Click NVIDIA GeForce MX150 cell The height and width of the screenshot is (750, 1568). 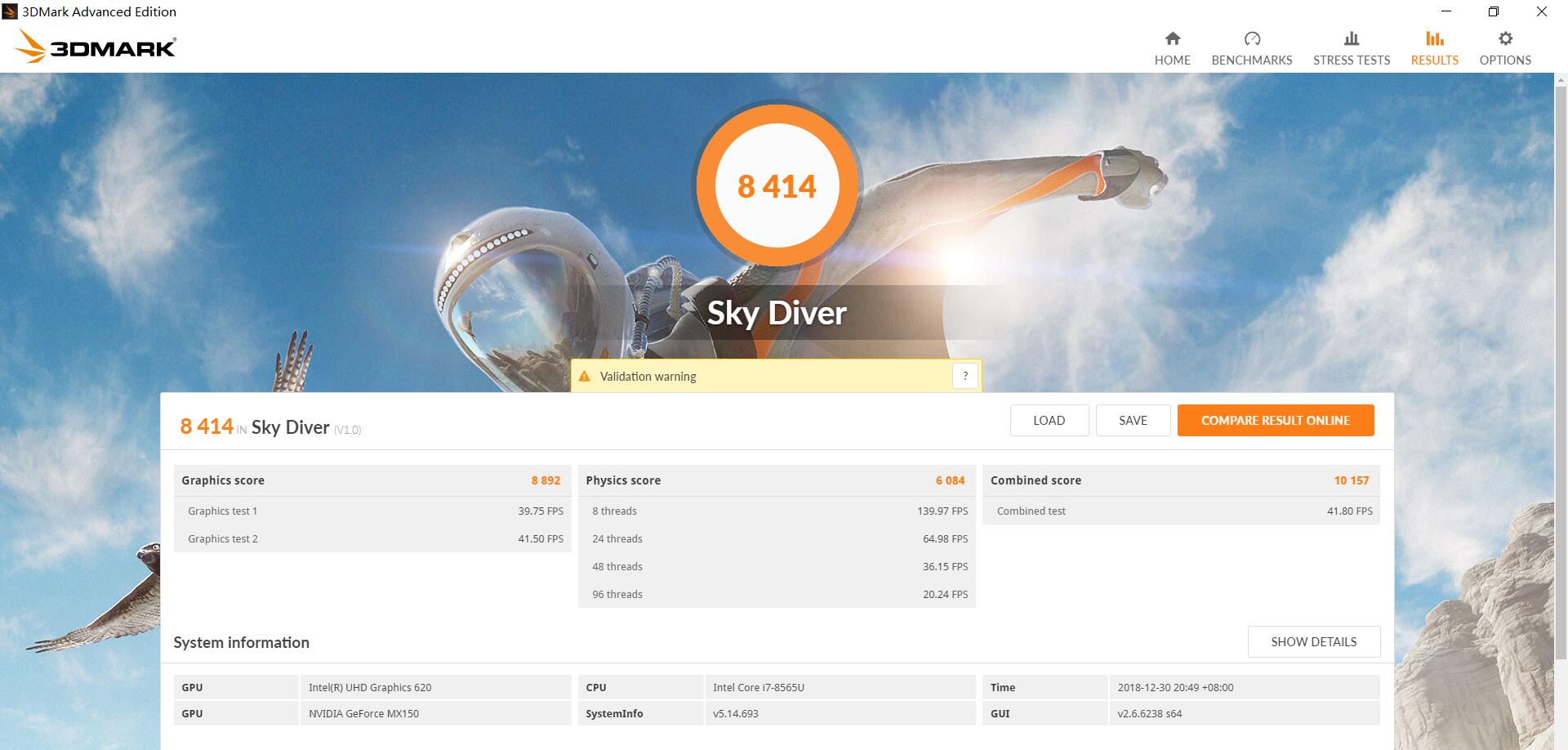(435, 713)
